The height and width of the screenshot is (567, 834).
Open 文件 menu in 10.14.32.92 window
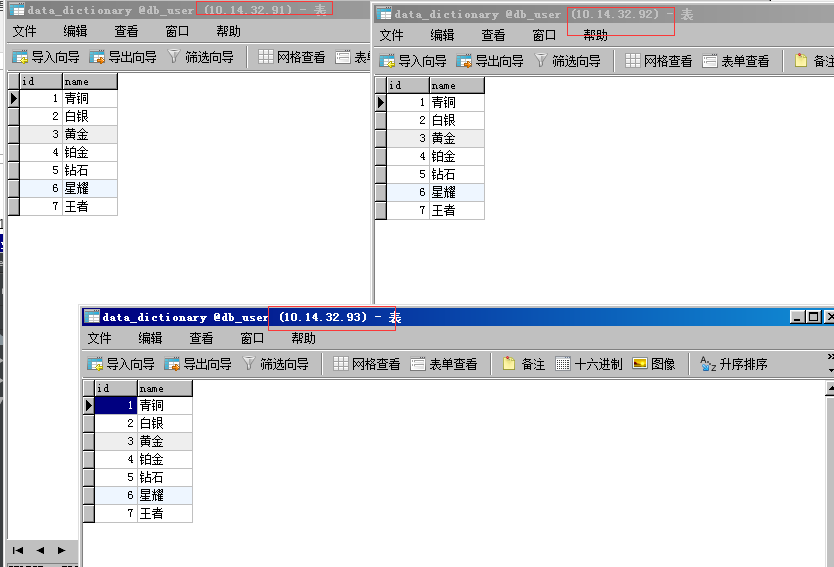click(391, 35)
